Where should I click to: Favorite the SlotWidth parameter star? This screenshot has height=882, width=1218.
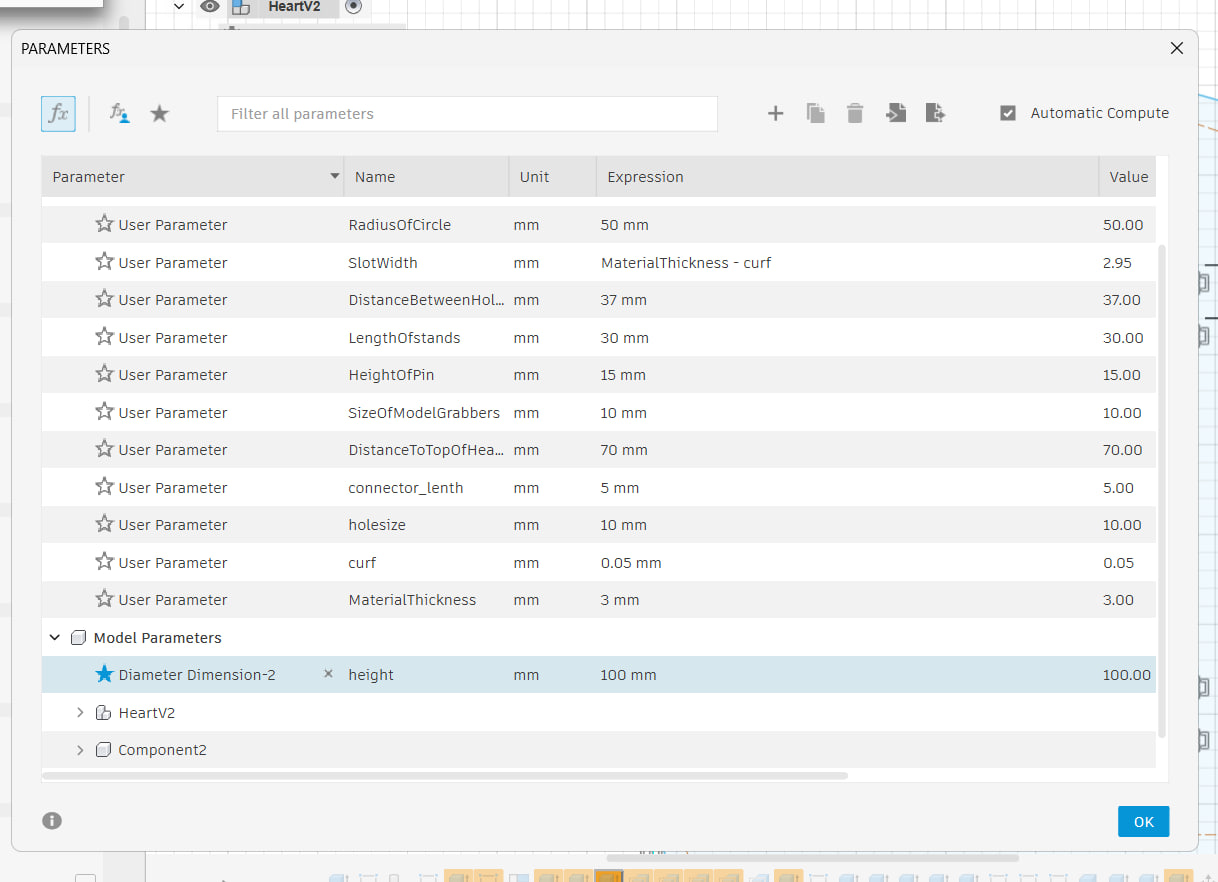104,262
